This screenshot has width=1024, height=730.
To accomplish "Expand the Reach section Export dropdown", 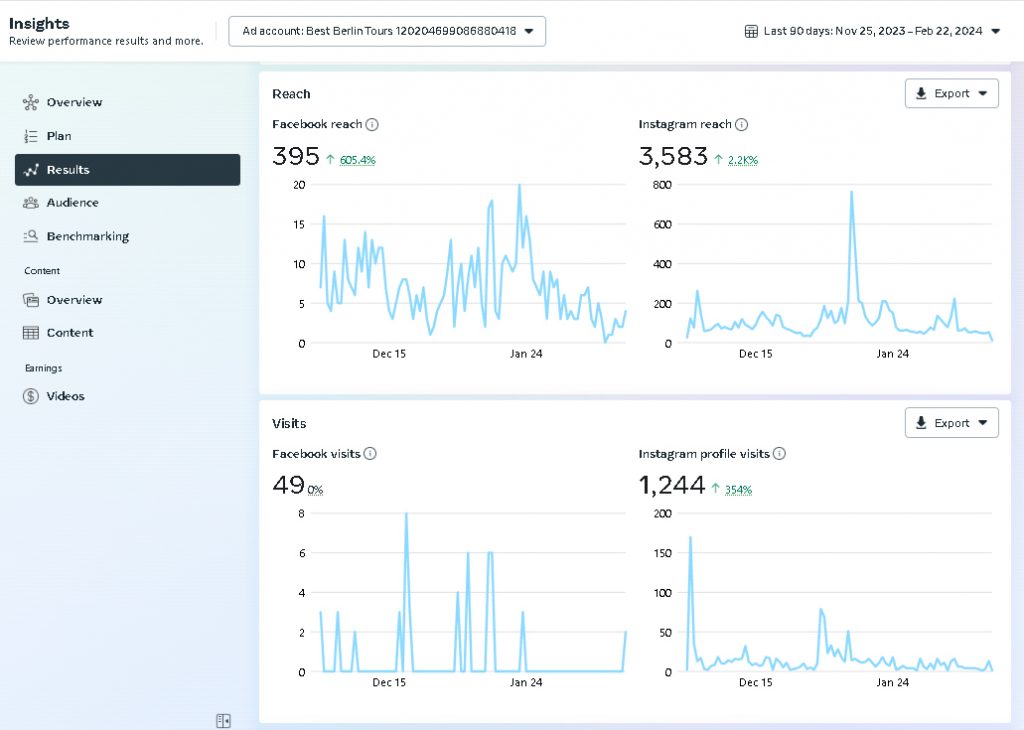I will point(951,94).
